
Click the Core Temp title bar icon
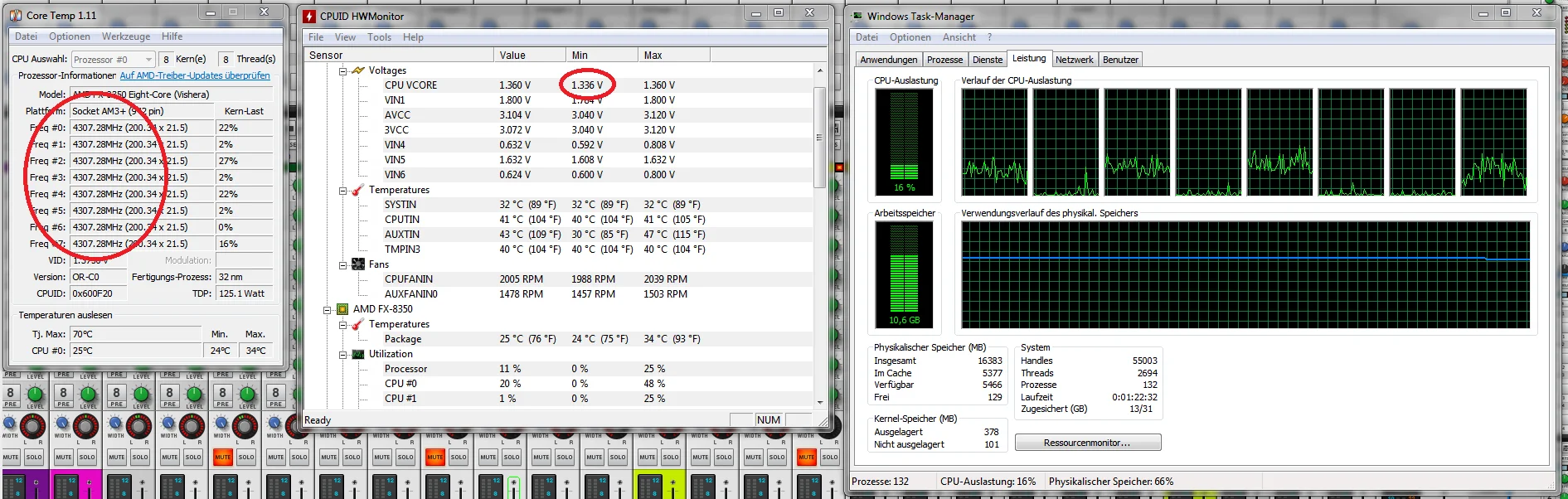pos(16,15)
